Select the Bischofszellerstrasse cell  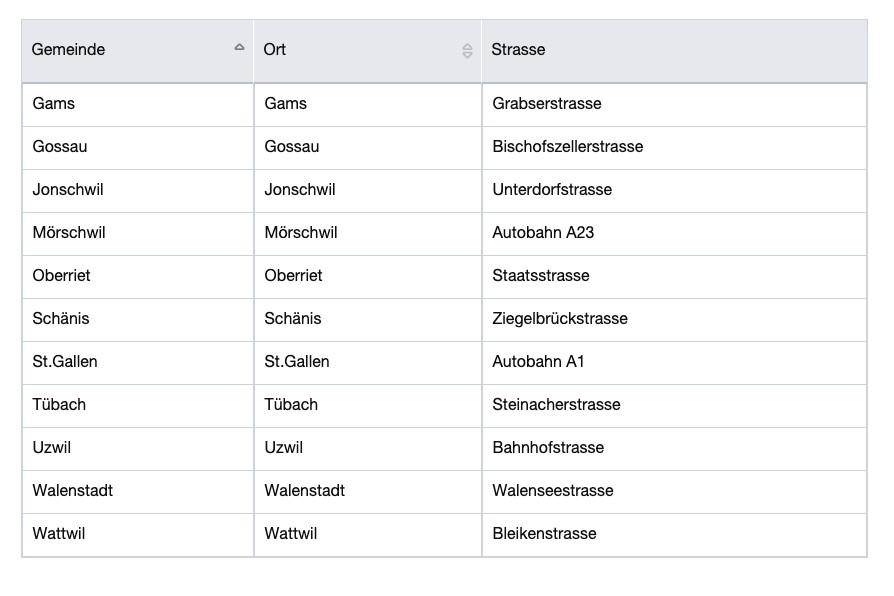tap(567, 147)
